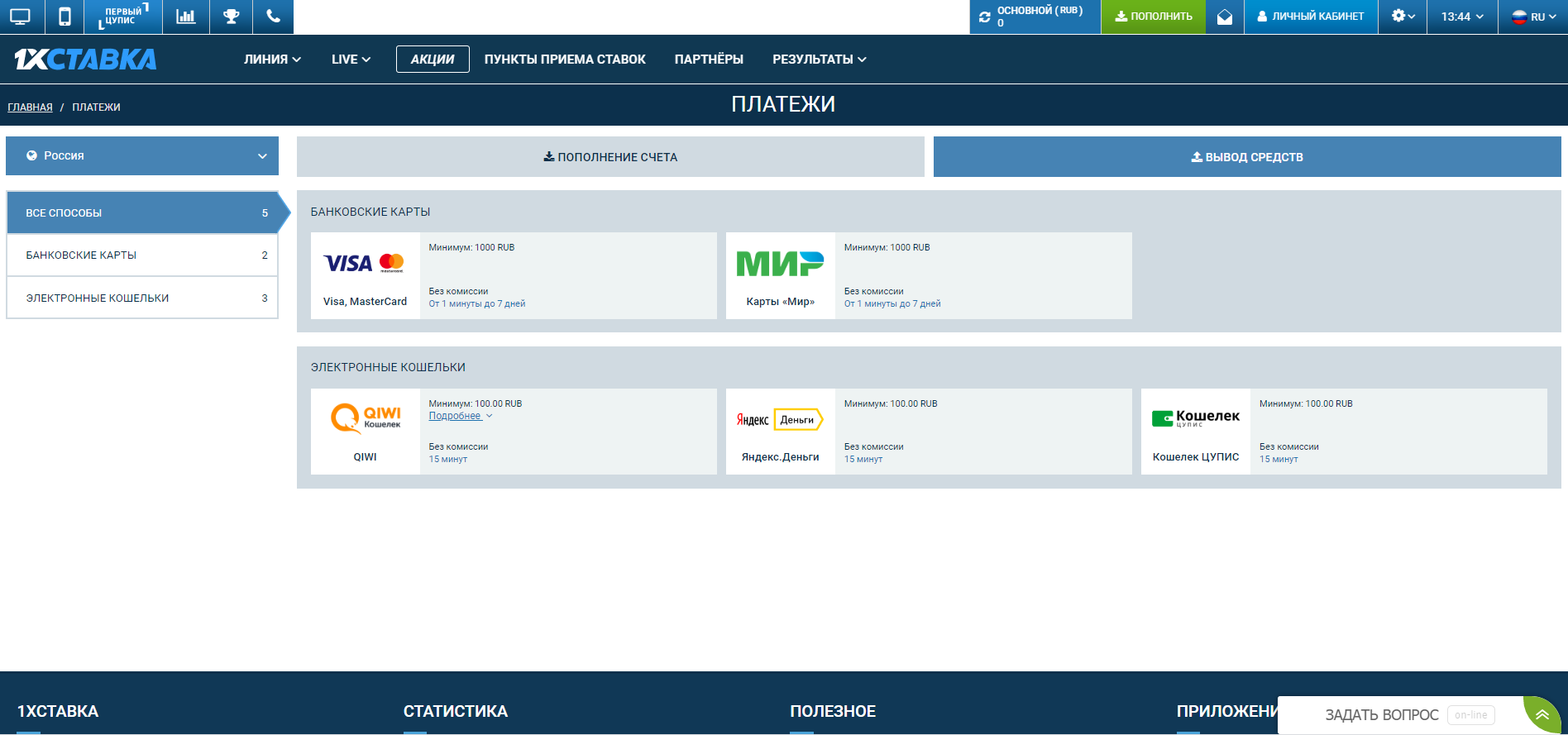Refresh the main account balance icon
The height and width of the screenshot is (735, 1568).
coord(985,17)
